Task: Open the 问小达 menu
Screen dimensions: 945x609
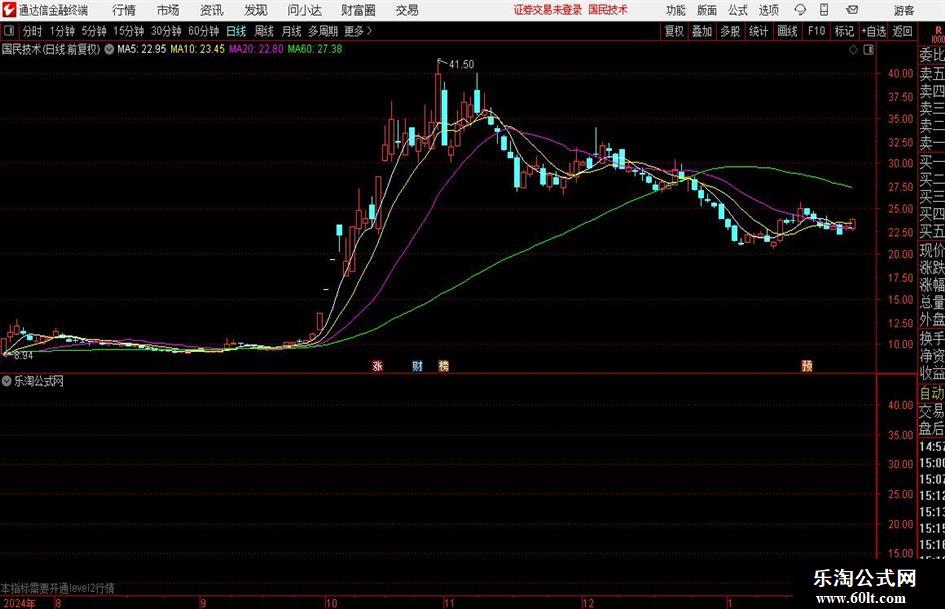Action: [304, 10]
